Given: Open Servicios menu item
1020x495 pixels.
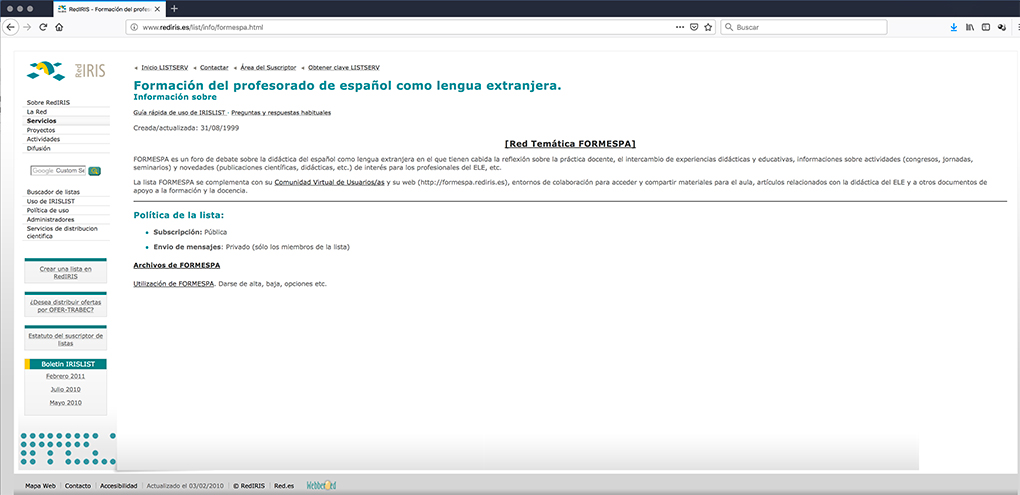Looking at the screenshot, I should (41, 121).
